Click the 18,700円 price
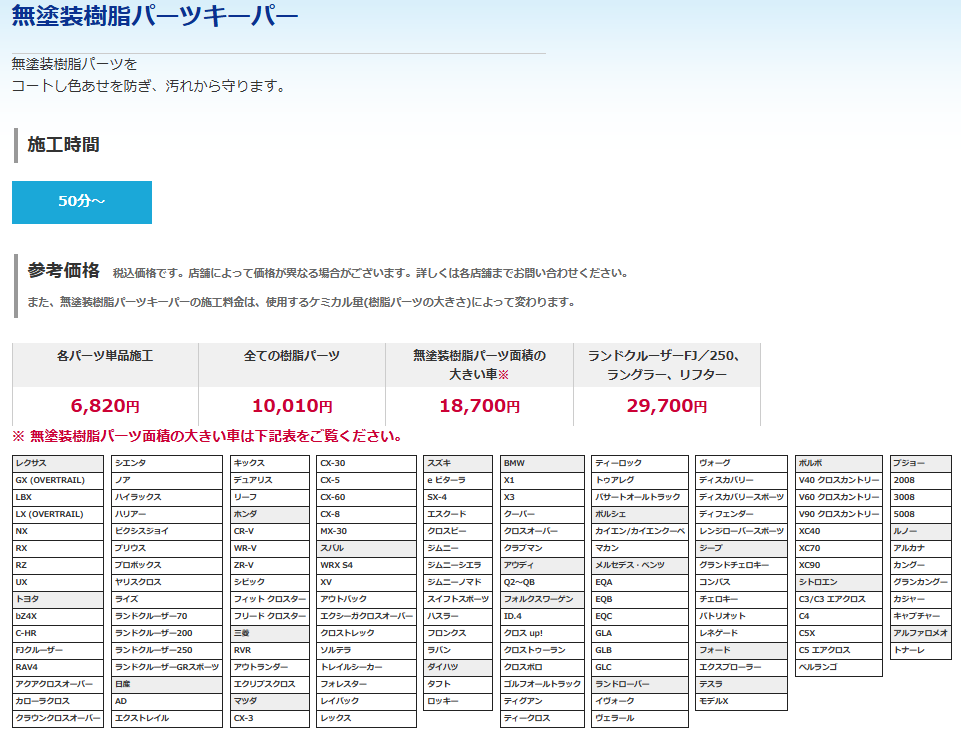 [479, 406]
